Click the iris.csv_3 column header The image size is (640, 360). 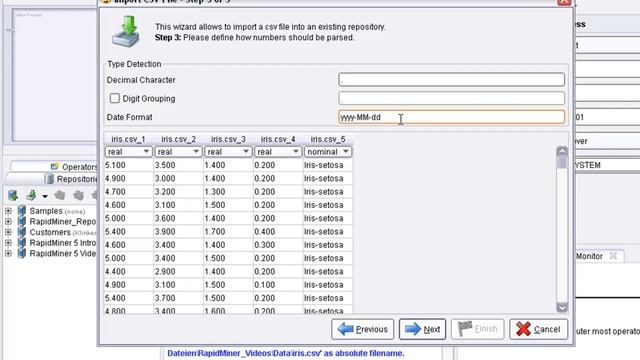(x=228, y=139)
